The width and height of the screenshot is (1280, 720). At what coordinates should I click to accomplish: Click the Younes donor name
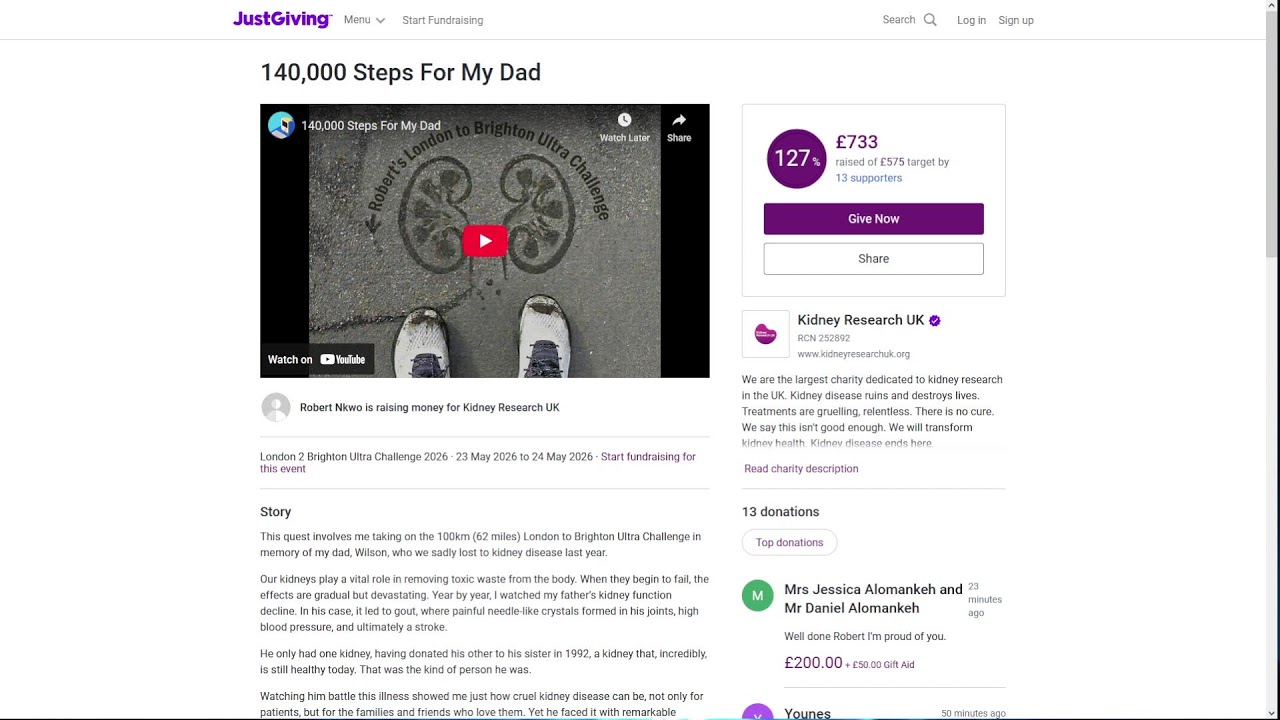808,713
